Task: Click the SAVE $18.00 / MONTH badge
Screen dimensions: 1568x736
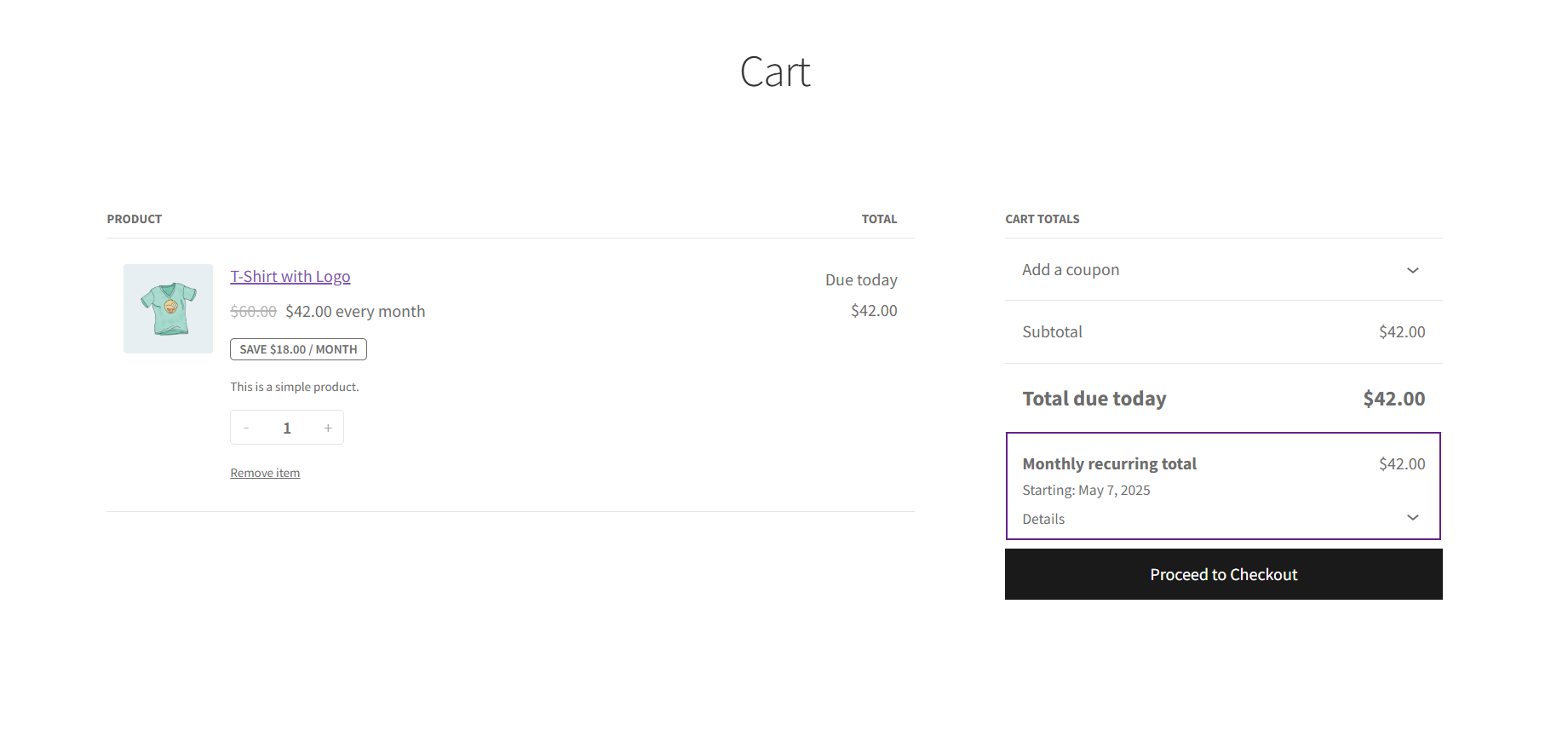Action: pos(298,349)
